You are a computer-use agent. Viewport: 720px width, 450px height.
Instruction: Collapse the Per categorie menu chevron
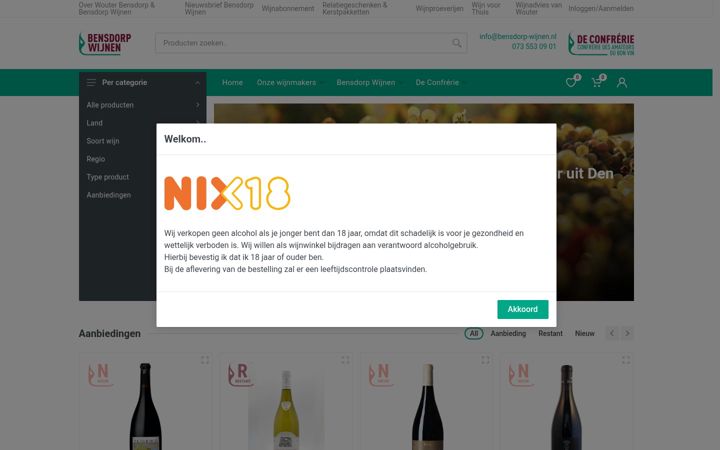(197, 83)
